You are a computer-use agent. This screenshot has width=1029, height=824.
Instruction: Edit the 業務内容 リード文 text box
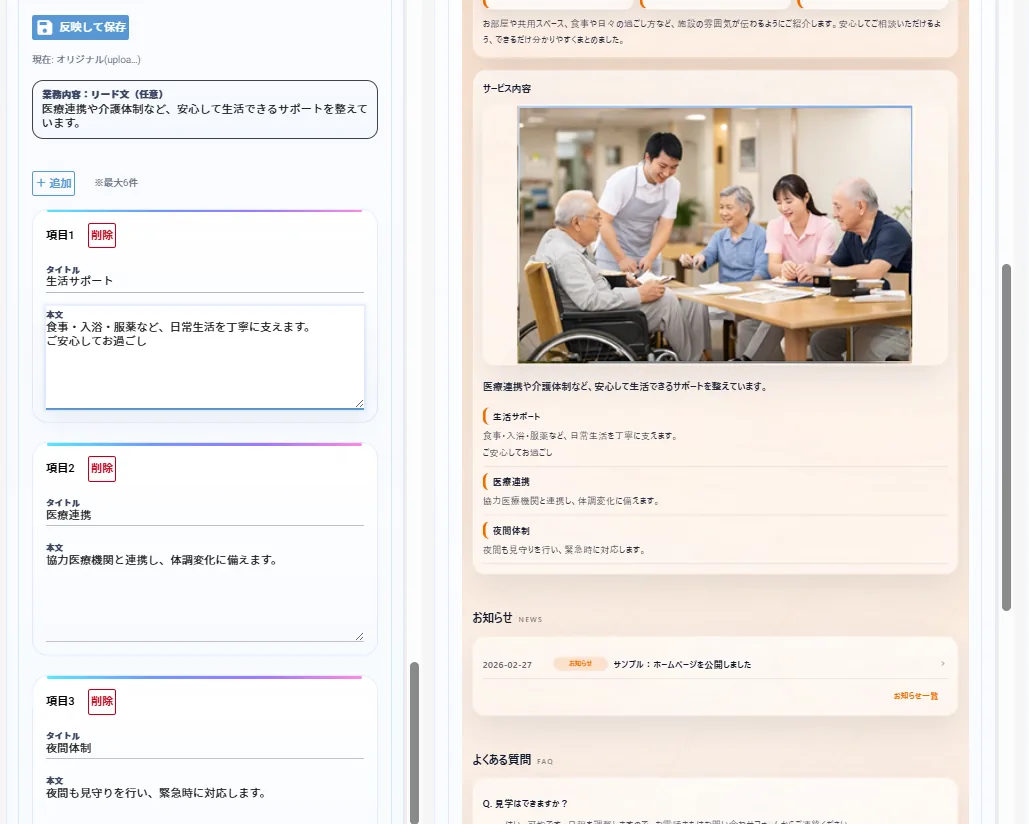205,110
